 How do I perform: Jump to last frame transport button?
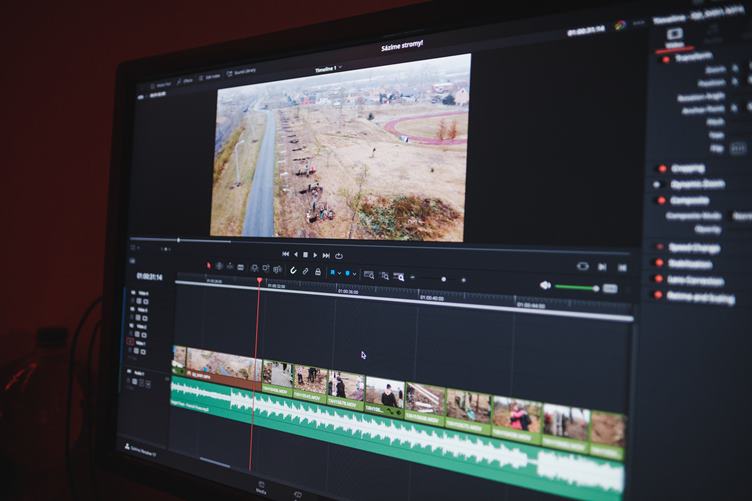pyautogui.click(x=326, y=256)
